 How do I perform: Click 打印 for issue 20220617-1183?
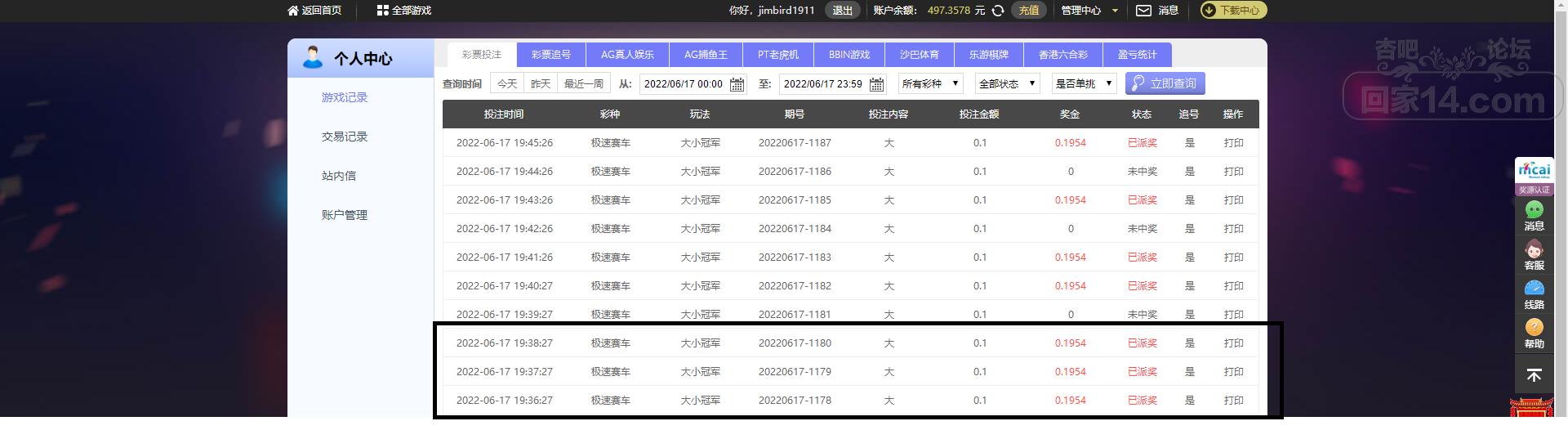(x=1234, y=258)
